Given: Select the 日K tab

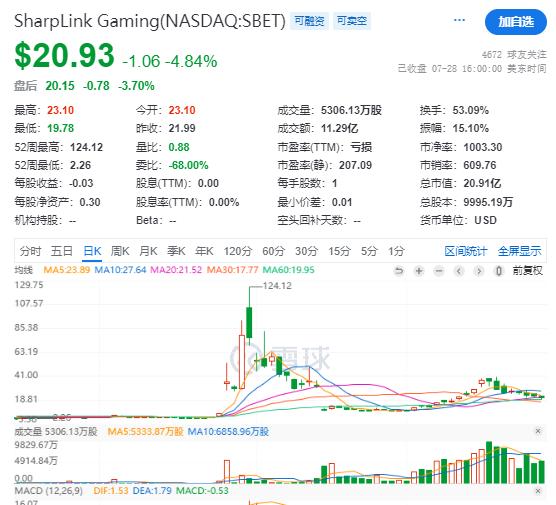Looking at the screenshot, I should coord(92,251).
